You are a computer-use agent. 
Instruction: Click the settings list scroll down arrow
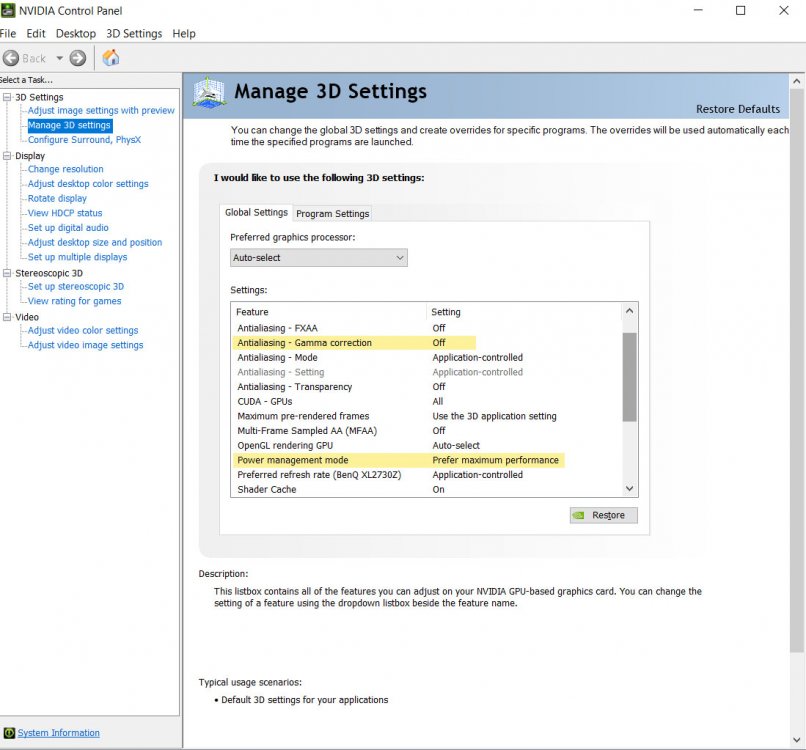tap(629, 489)
